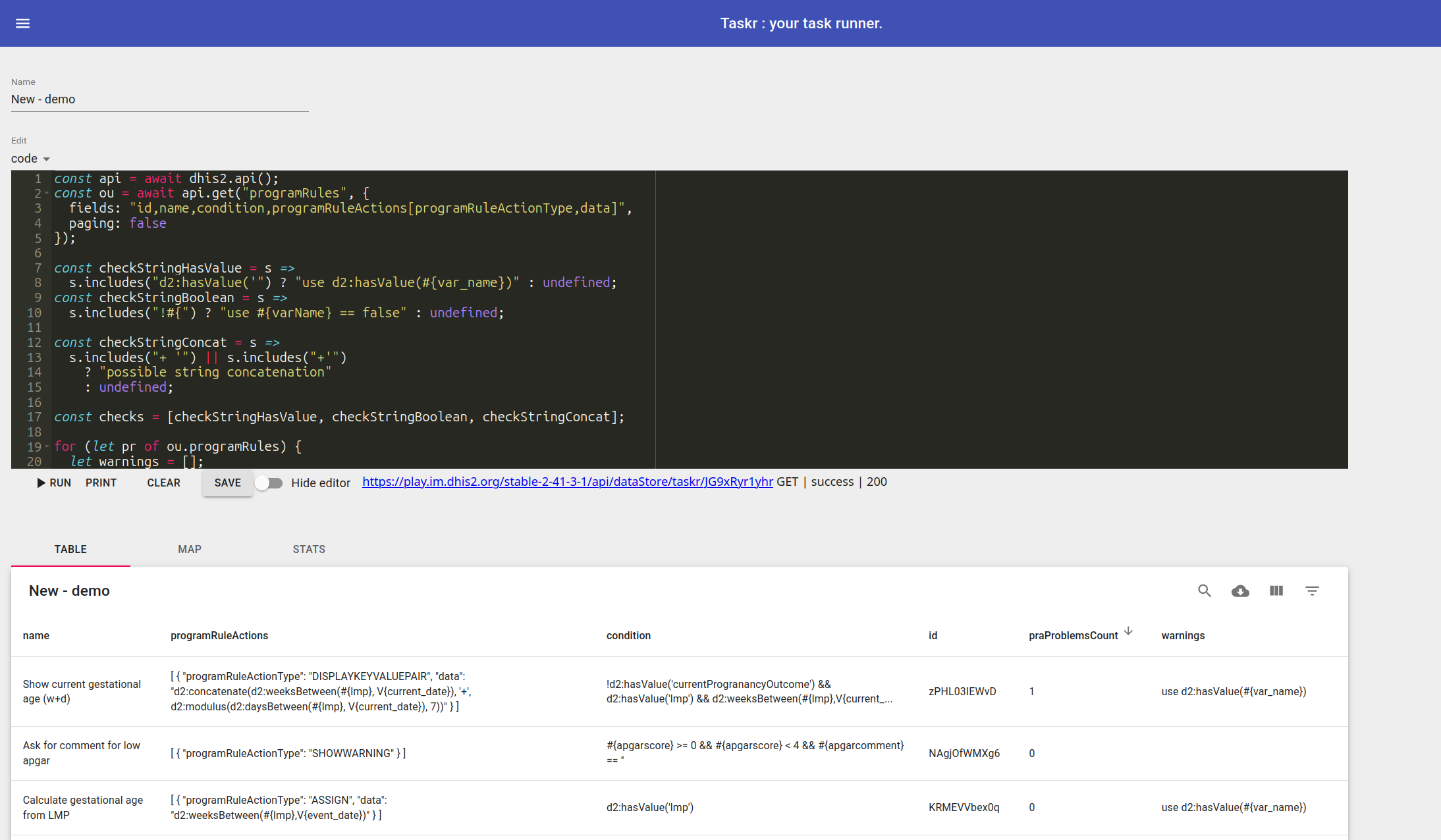The height and width of the screenshot is (840, 1441).
Task: Click praProblemsCount value 1
Action: coord(1031,692)
